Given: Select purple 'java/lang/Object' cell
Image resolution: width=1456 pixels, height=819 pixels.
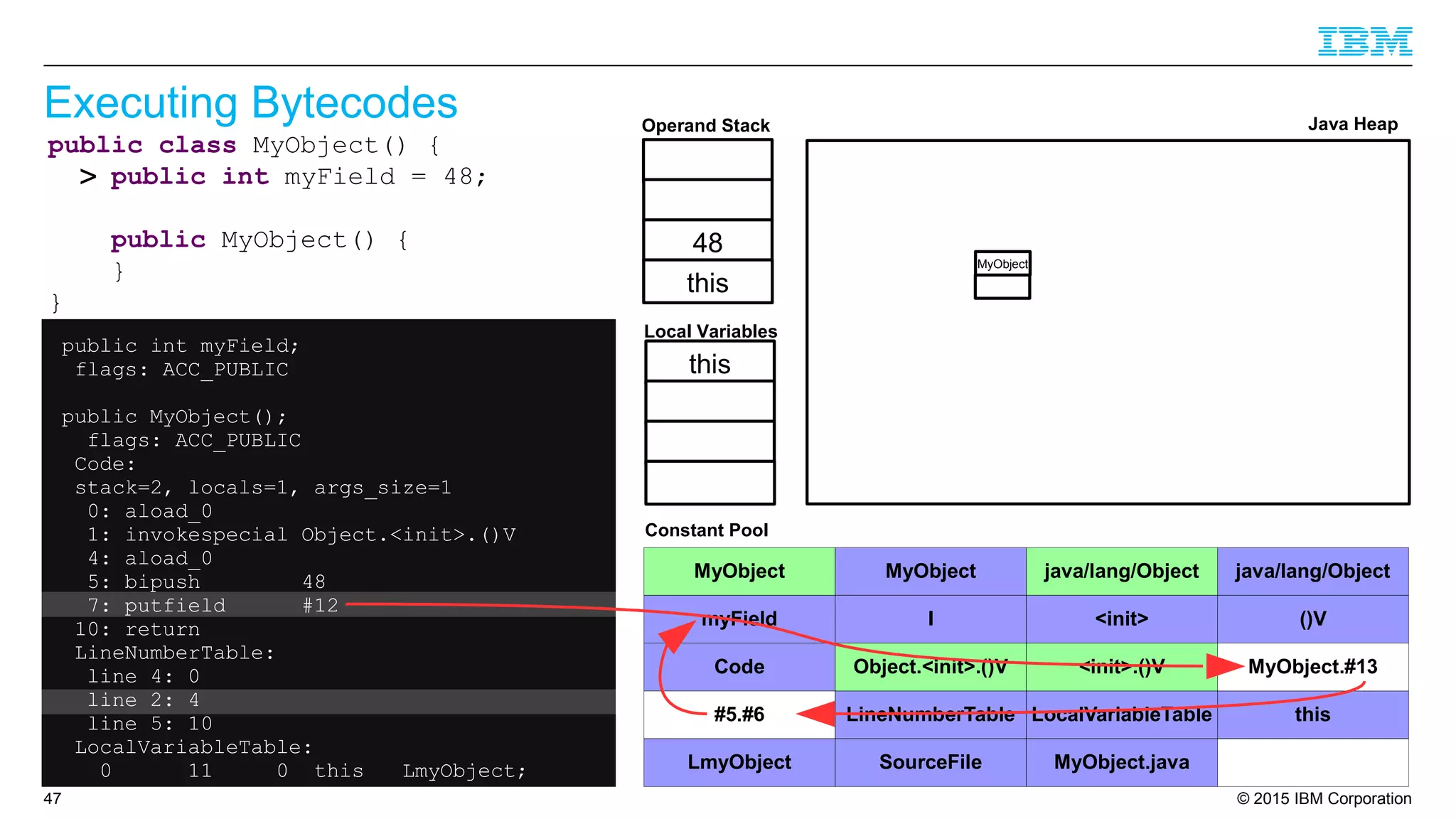Looking at the screenshot, I should 1312,571.
